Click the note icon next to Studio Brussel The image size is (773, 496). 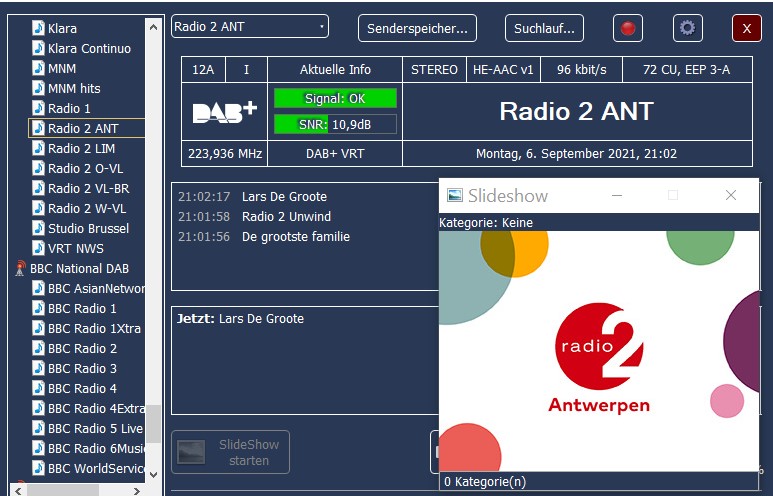click(38, 228)
